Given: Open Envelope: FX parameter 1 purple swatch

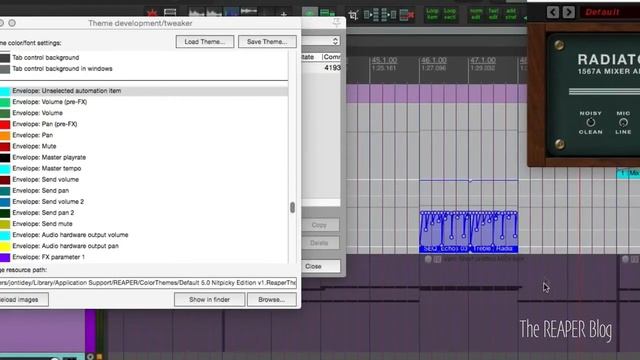Looking at the screenshot, I should pos(5,257).
